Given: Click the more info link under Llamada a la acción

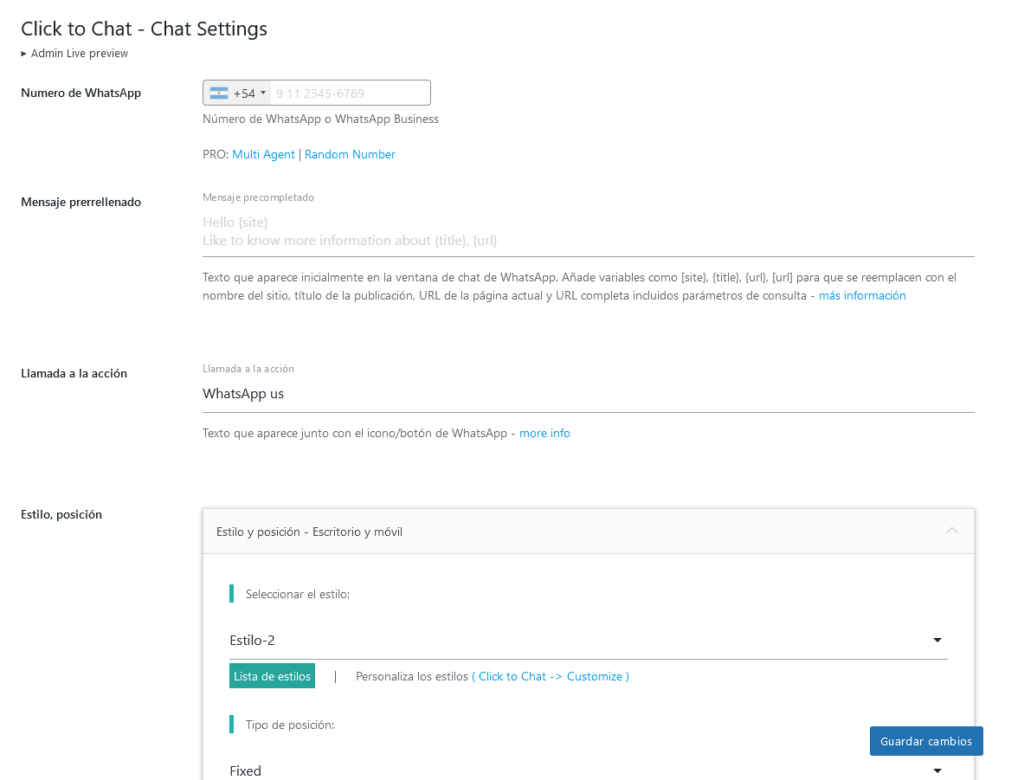Looking at the screenshot, I should point(544,433).
